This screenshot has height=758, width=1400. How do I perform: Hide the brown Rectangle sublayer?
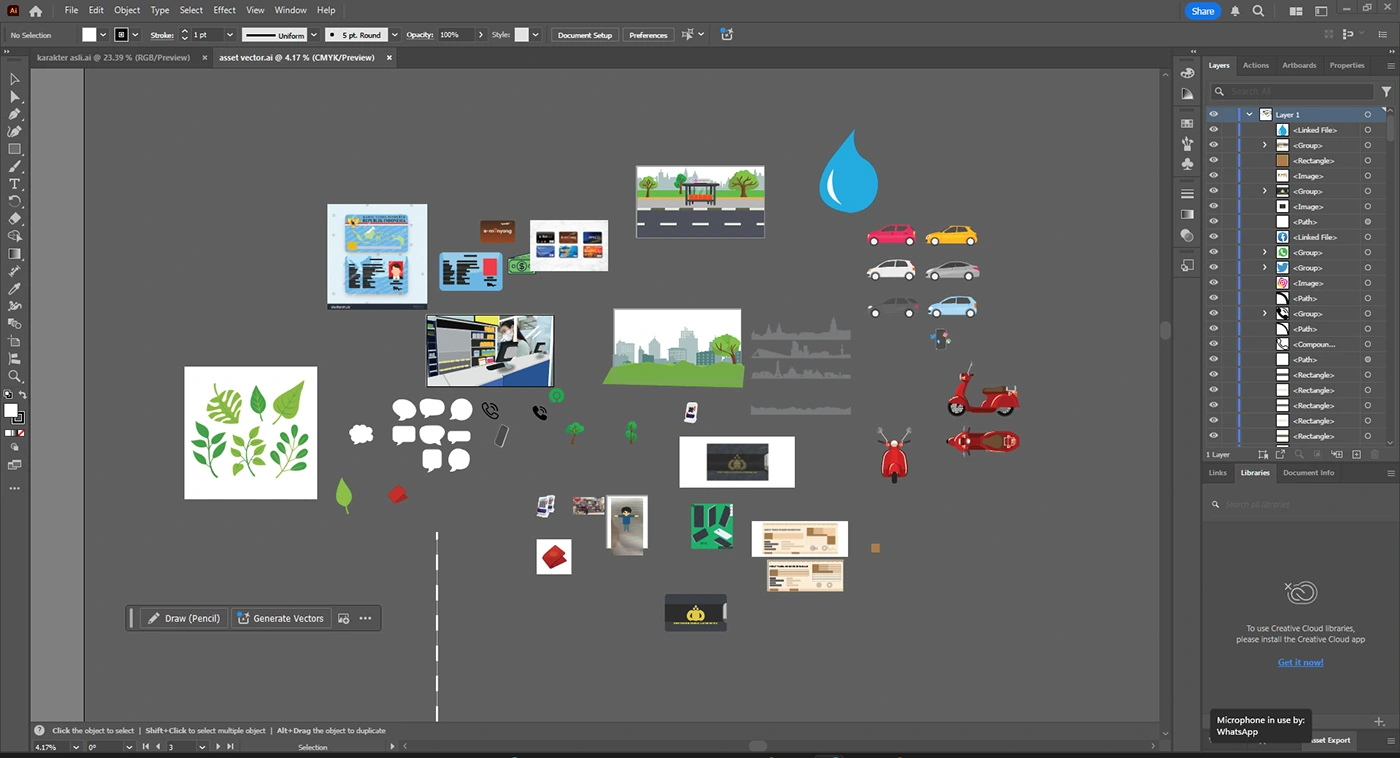tap(1213, 161)
